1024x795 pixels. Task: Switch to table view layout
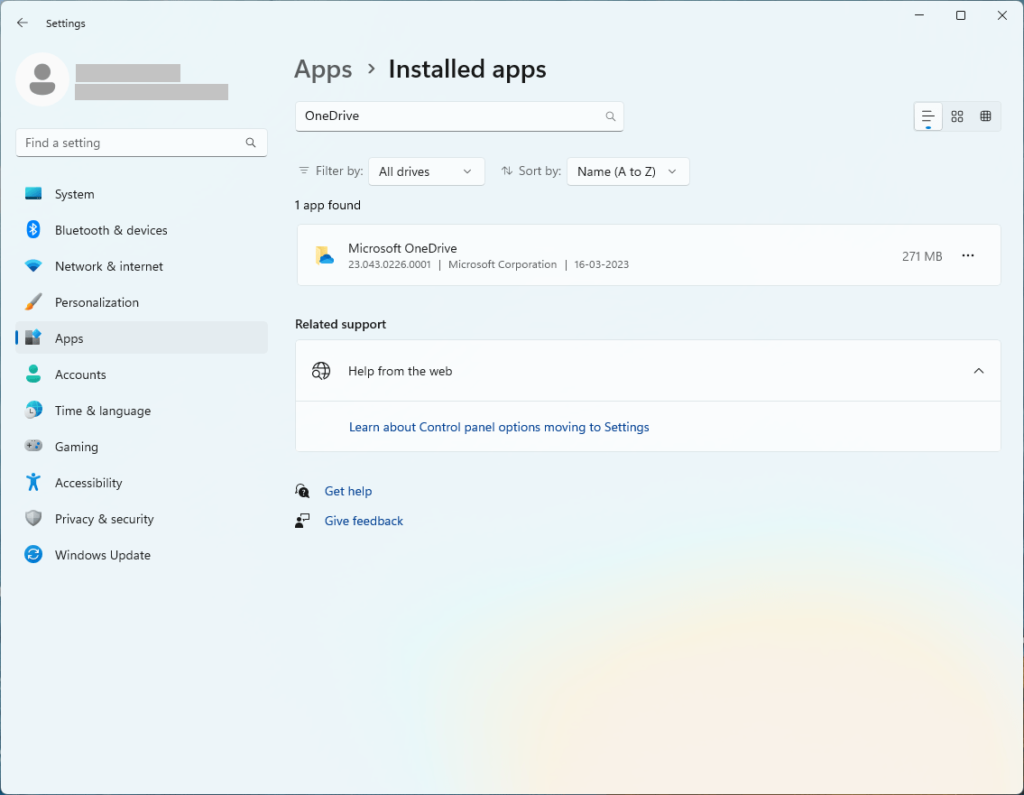[x=985, y=117]
